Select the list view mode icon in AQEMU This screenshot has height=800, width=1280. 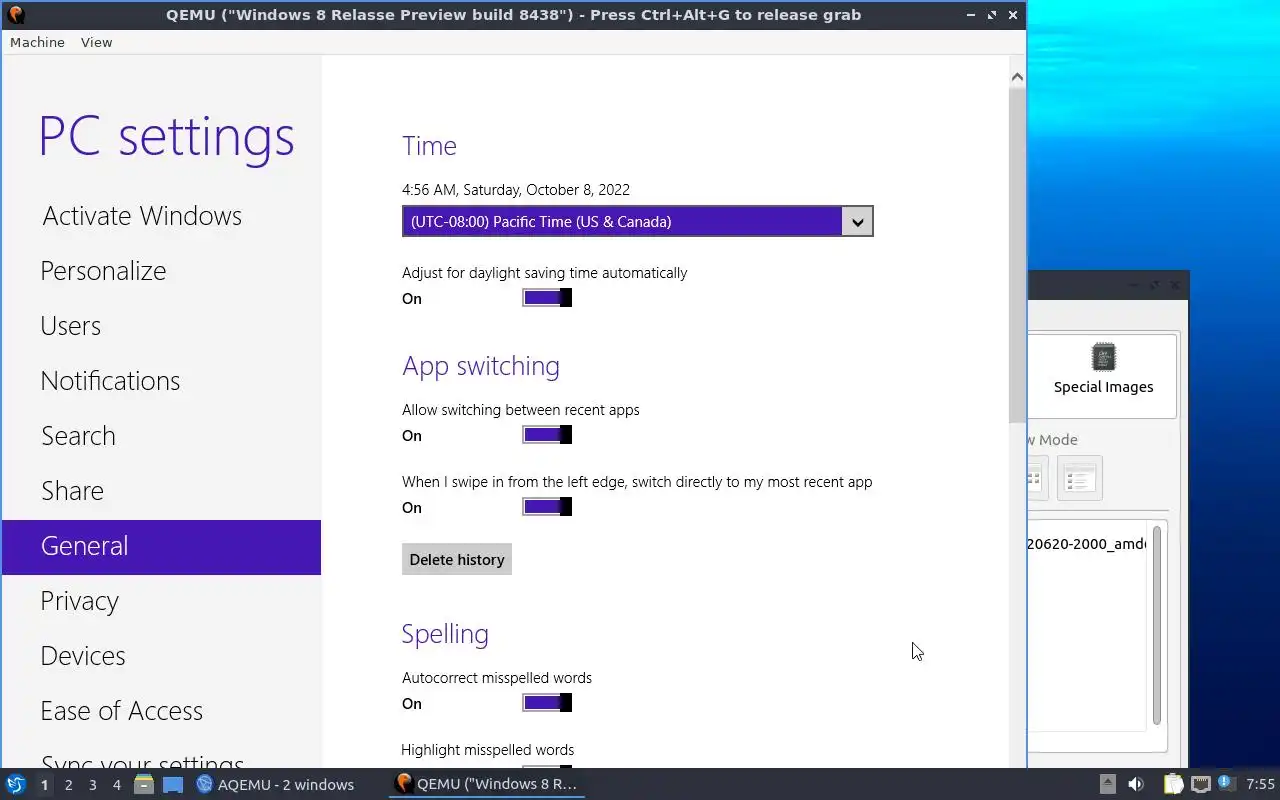click(x=1079, y=478)
